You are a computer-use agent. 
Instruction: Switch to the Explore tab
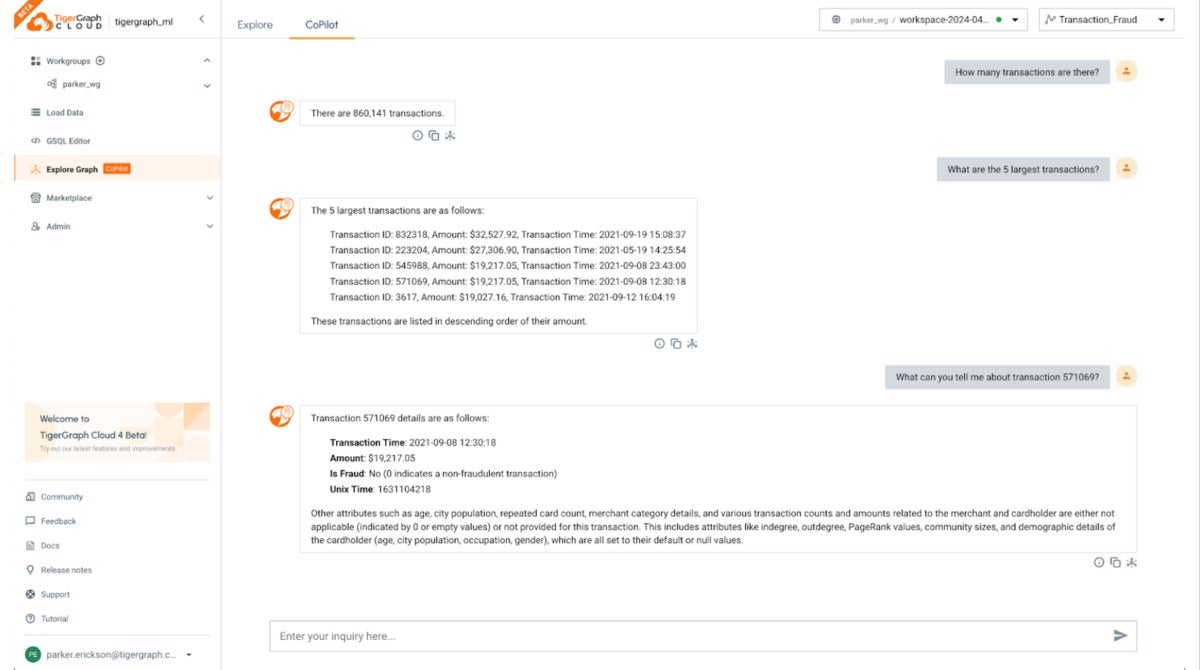tap(254, 23)
